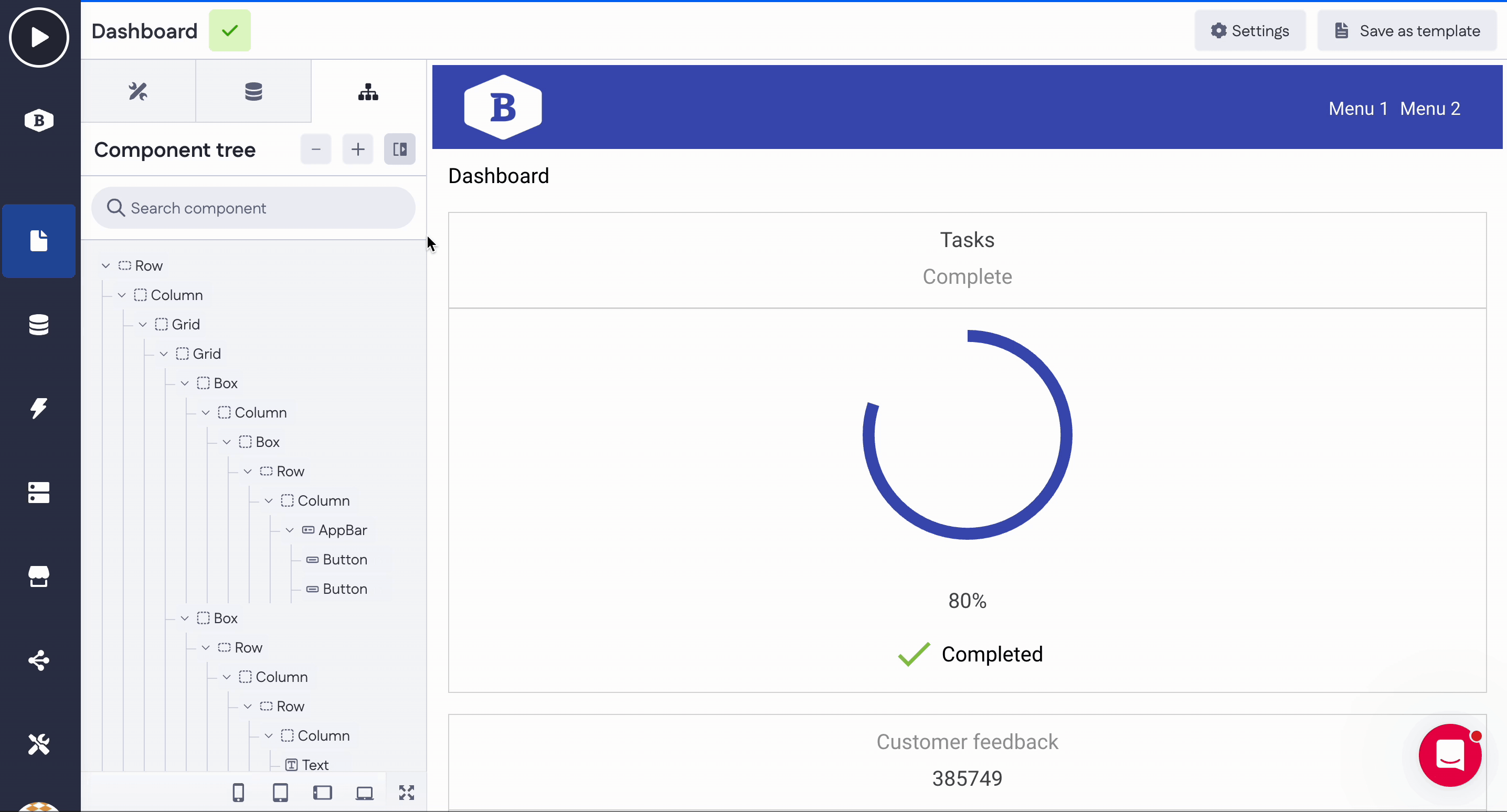Screen dimensions: 1507x812
Task: Select the Tasks title text
Action: pyautogui.click(x=967, y=240)
